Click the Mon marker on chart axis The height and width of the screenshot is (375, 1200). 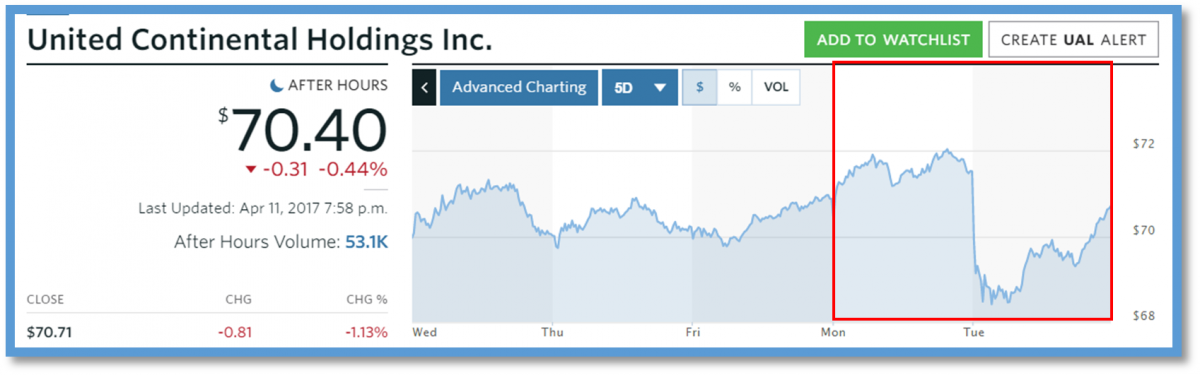coord(833,330)
